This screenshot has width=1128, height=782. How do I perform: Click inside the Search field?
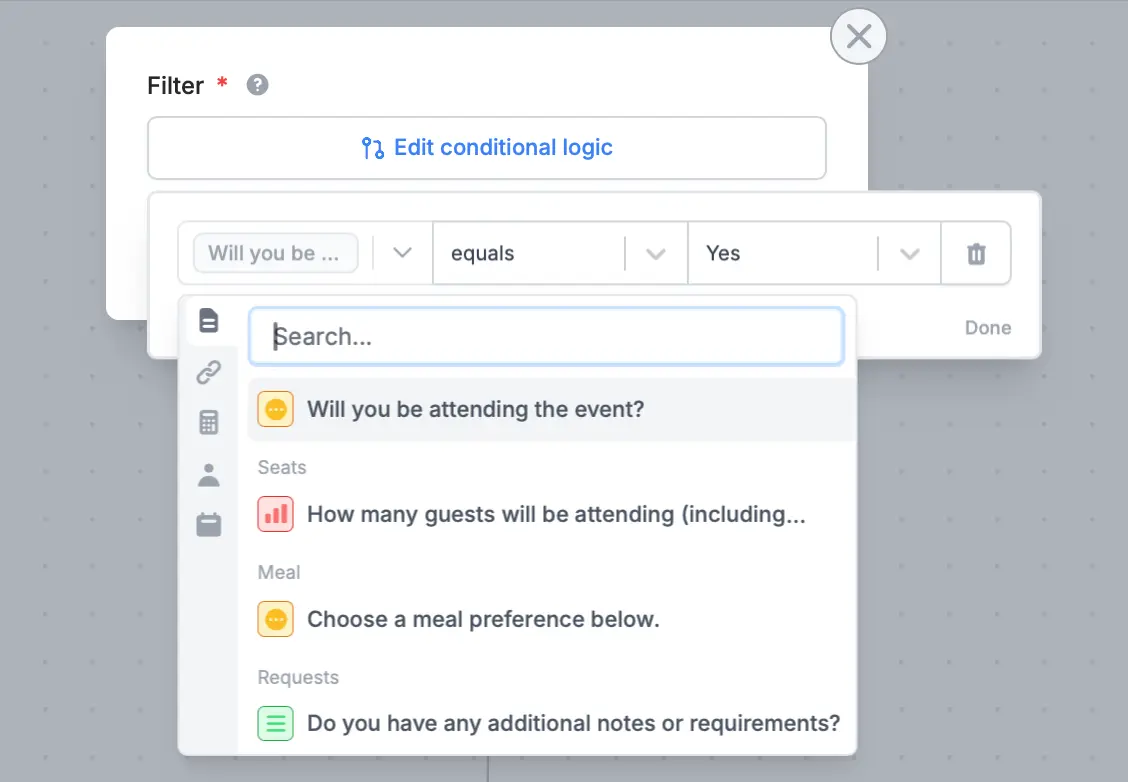pos(546,336)
